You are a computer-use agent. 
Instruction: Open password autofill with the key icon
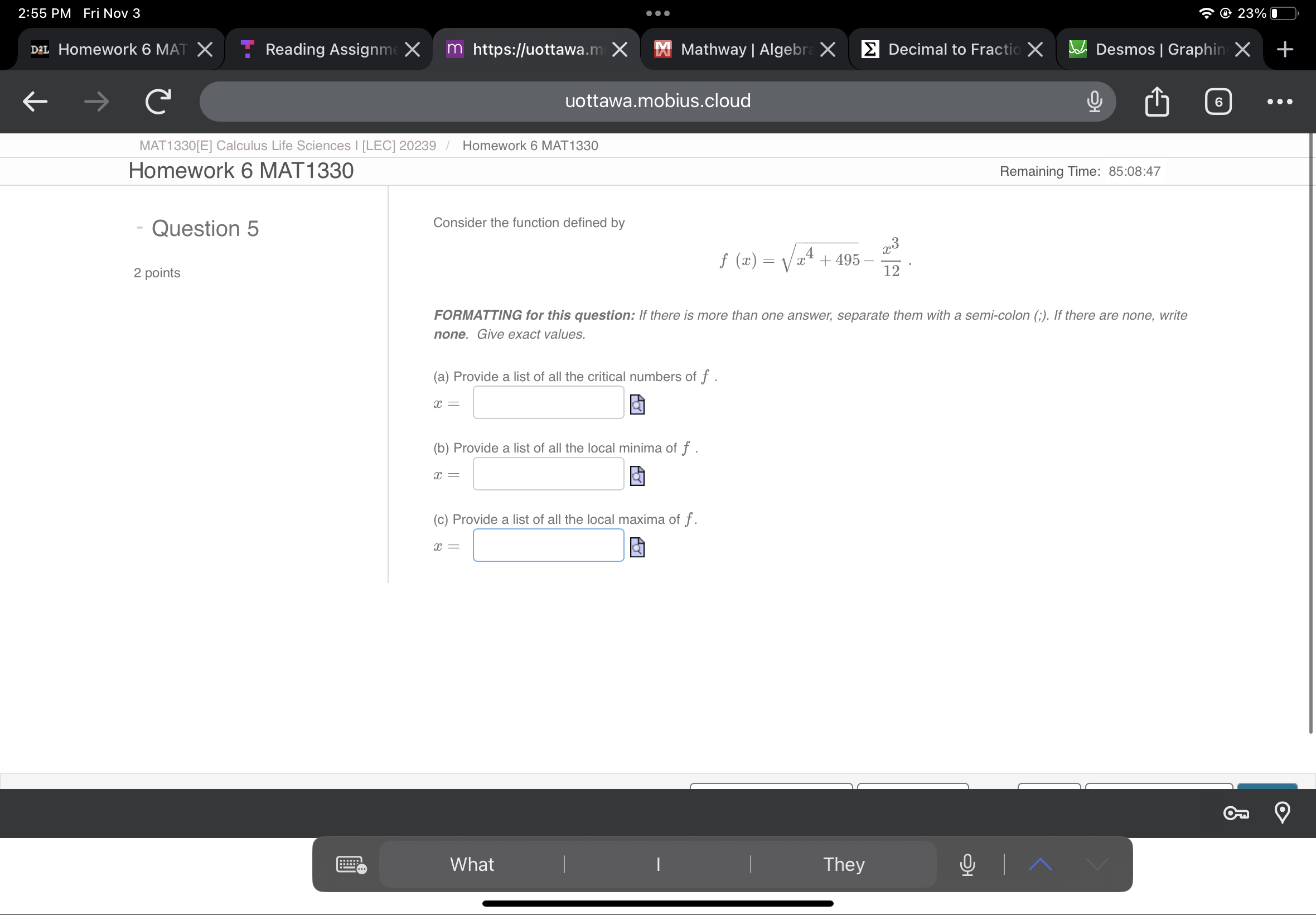click(x=1236, y=813)
